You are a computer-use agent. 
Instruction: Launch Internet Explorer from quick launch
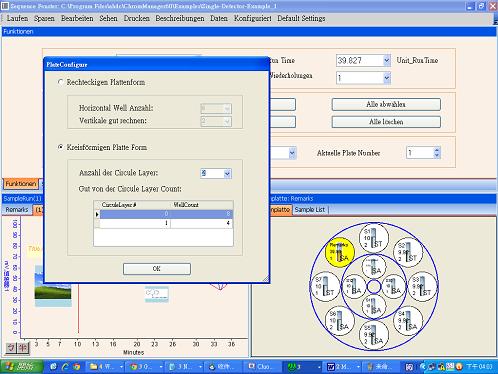coord(65,367)
